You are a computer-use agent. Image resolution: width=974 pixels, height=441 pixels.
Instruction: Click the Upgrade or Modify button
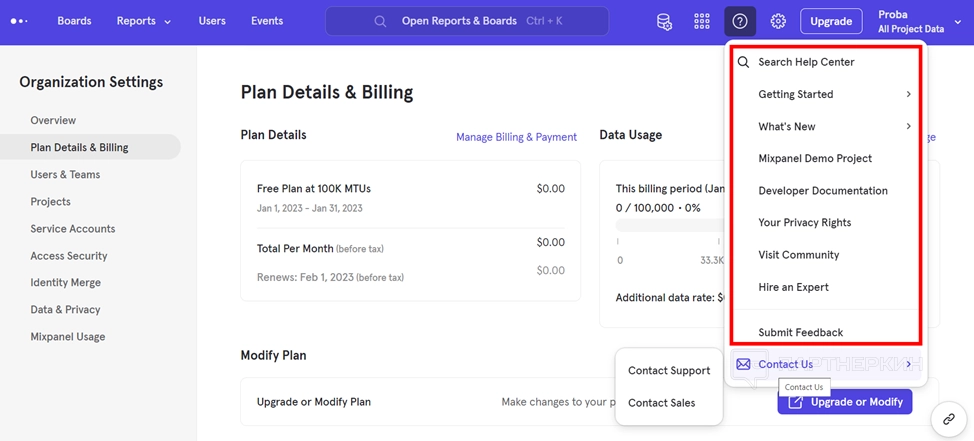(x=845, y=402)
